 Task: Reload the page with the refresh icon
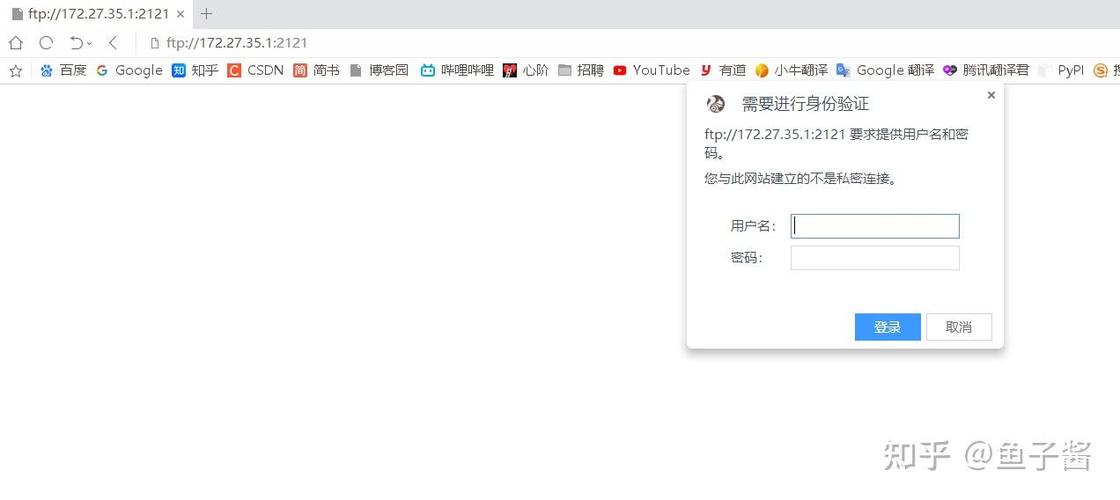(x=46, y=43)
